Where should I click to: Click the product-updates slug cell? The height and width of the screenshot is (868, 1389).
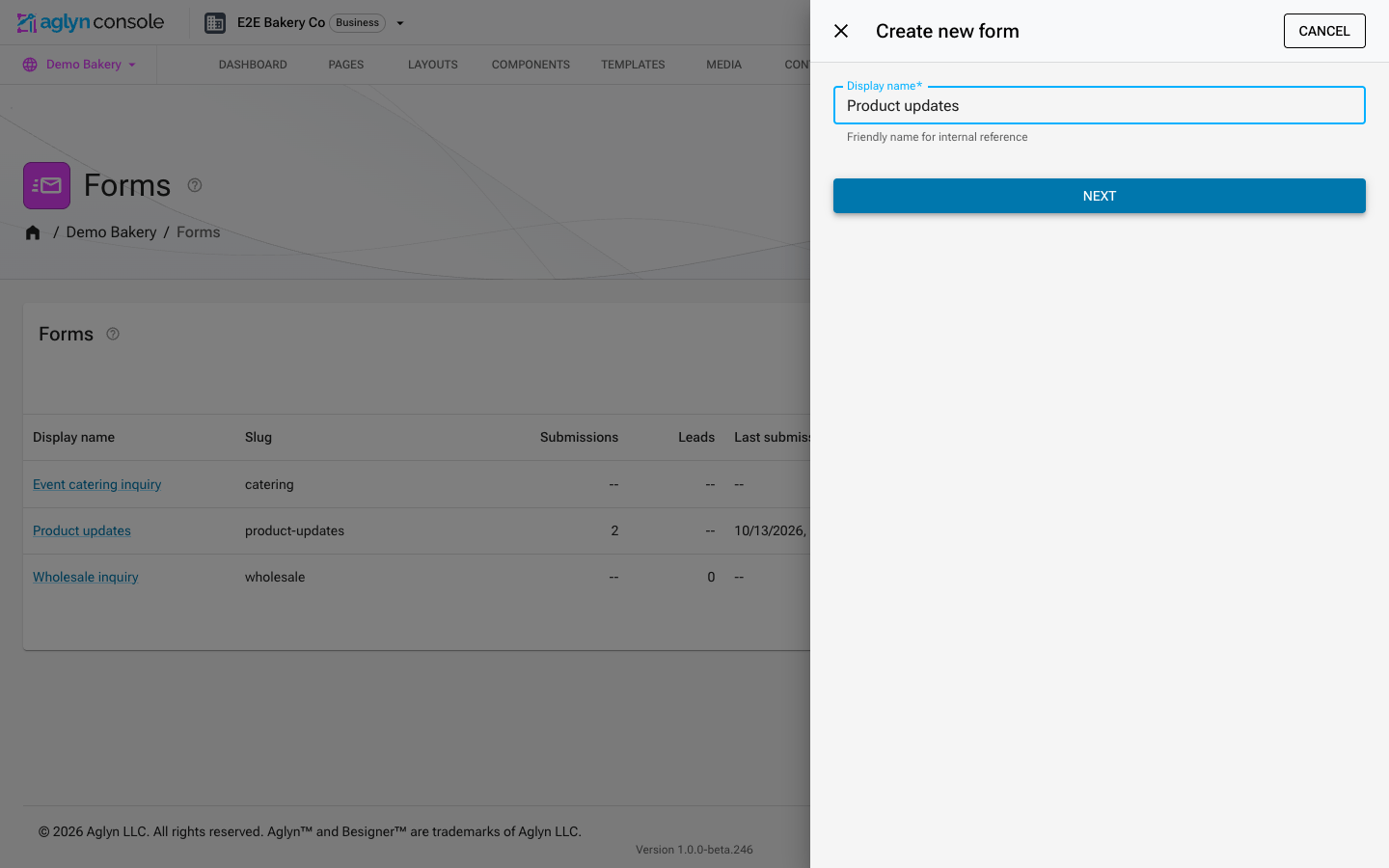294,530
